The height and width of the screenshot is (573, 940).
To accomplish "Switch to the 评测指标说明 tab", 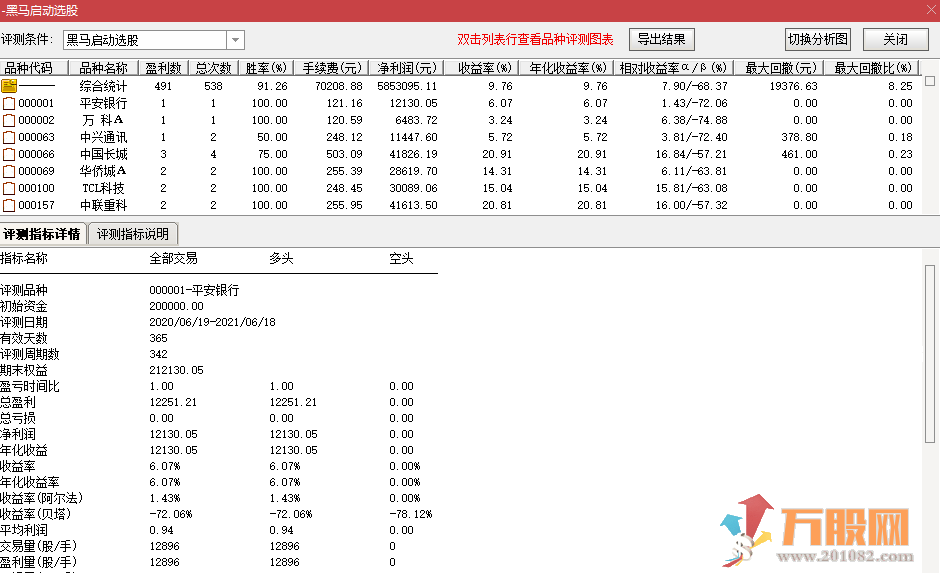I will pos(134,234).
